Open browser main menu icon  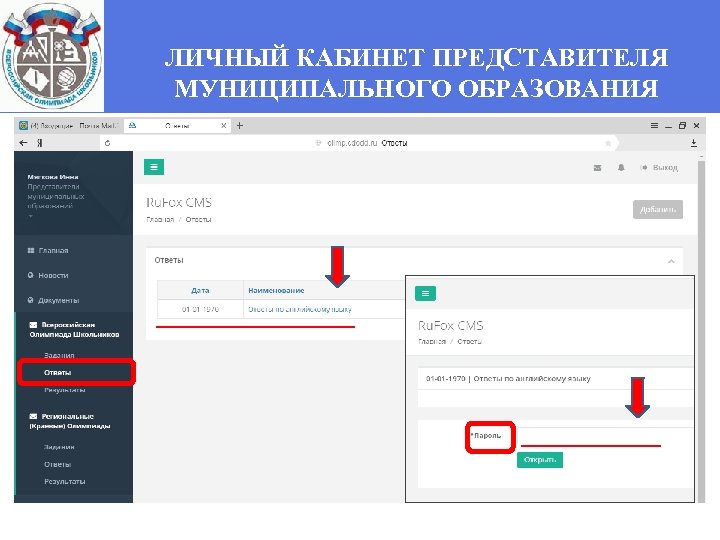654,125
